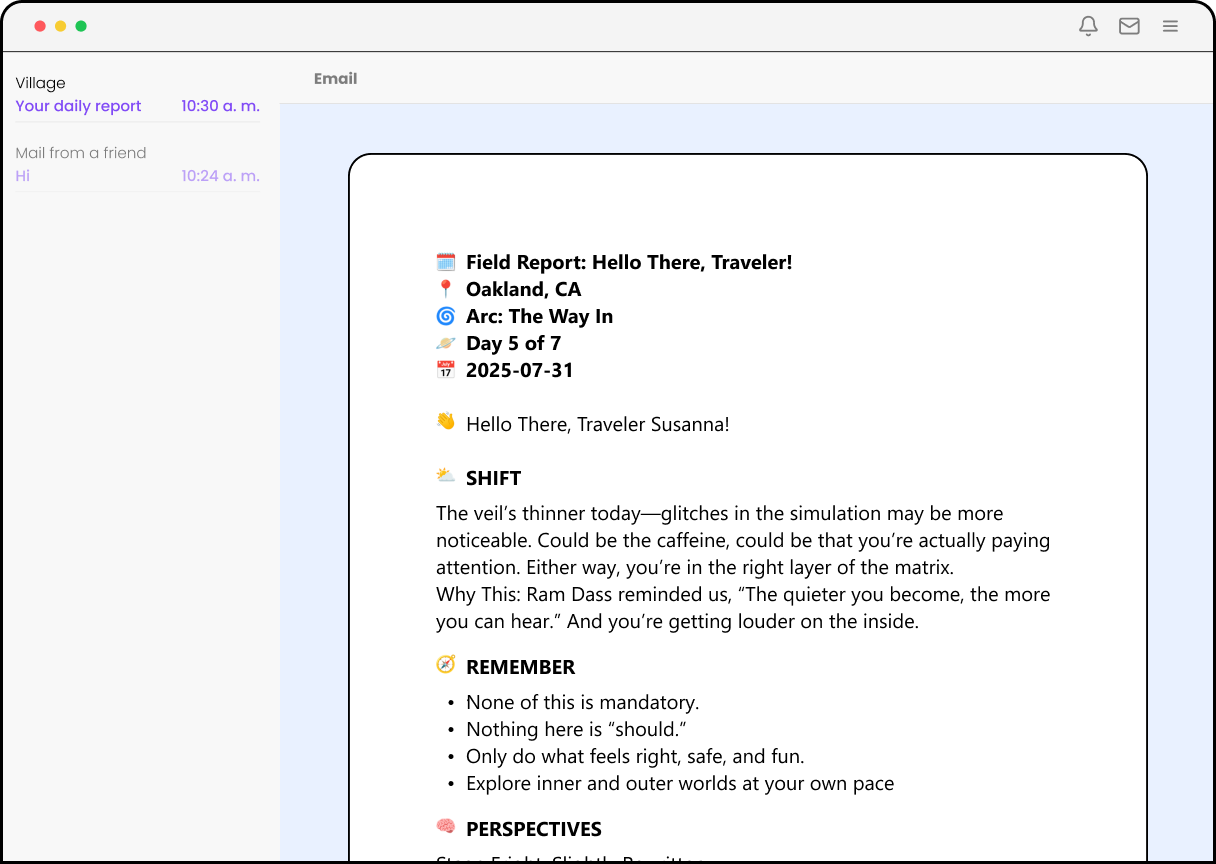The image size is (1216, 864).
Task: Click the REMEMBER section heading
Action: tap(520, 667)
